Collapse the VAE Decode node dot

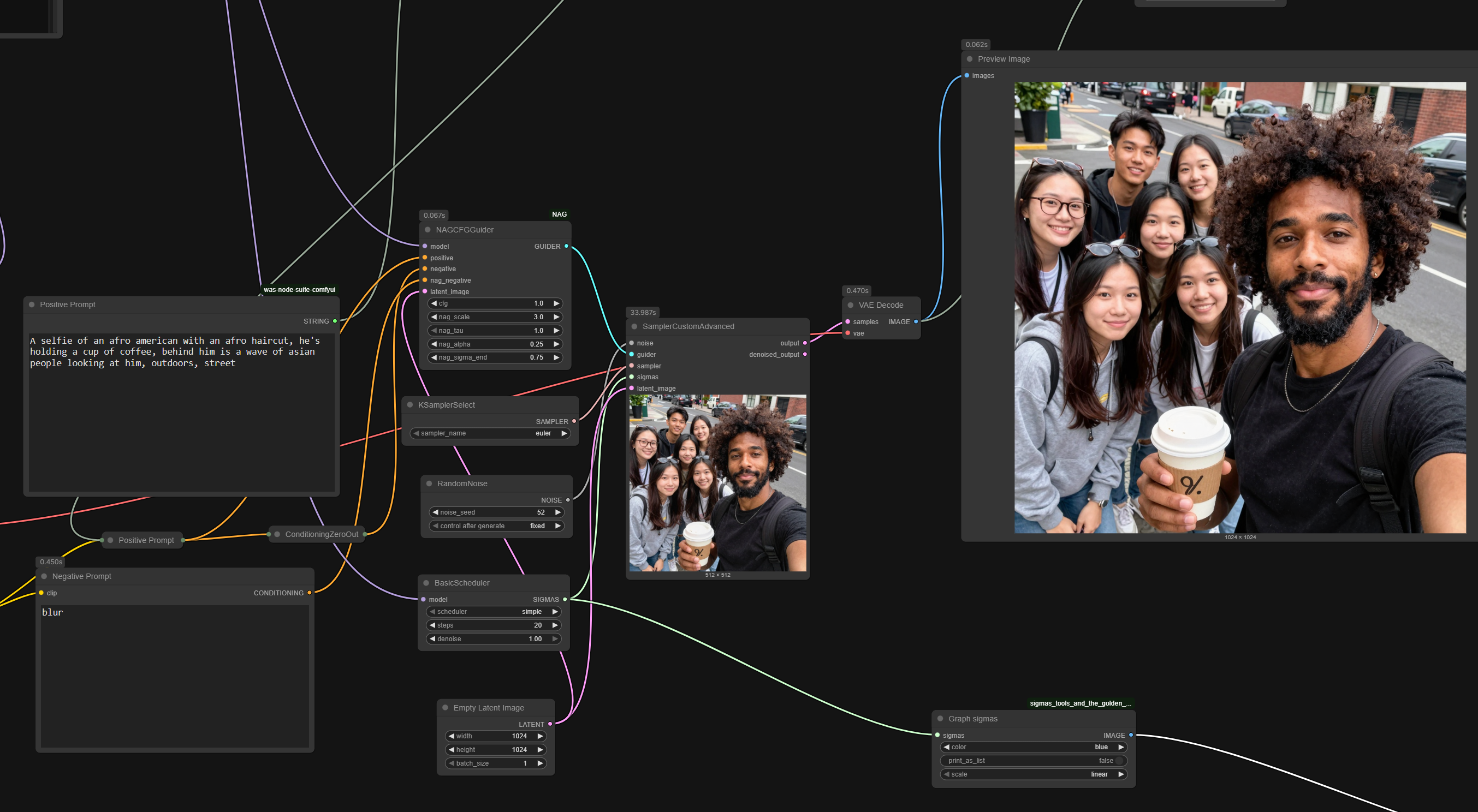point(851,305)
